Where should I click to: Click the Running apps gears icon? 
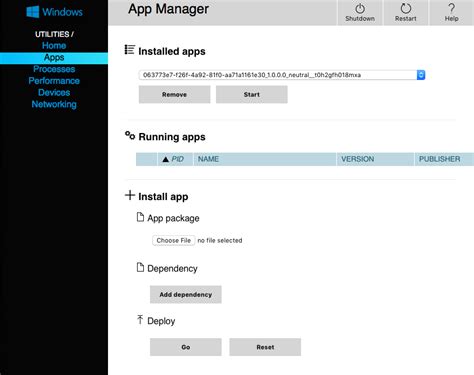pos(130,135)
